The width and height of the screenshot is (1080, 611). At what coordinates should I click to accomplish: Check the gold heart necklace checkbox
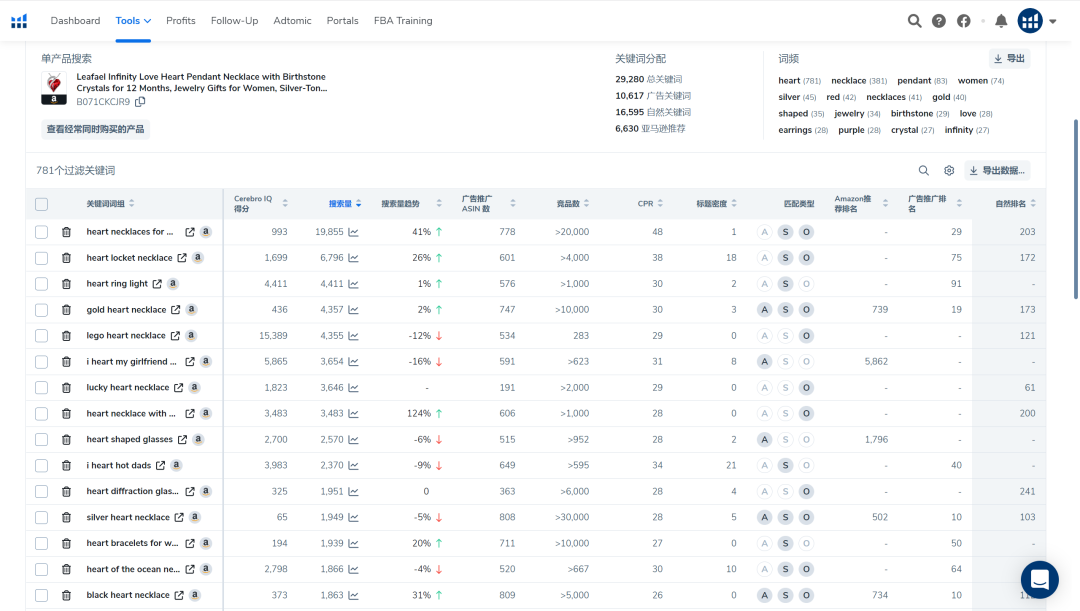[41, 310]
